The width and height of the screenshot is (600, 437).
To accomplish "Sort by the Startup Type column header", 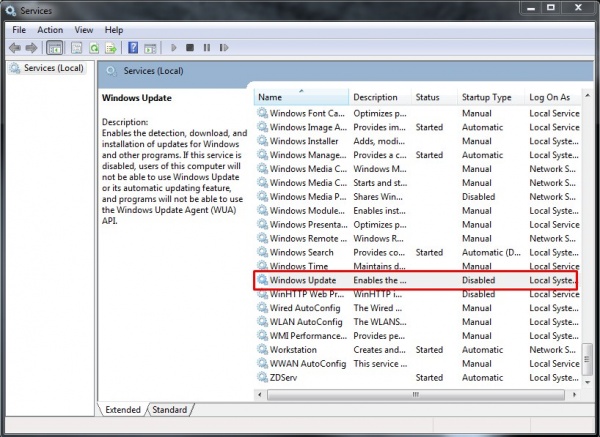I will pyautogui.click(x=487, y=97).
